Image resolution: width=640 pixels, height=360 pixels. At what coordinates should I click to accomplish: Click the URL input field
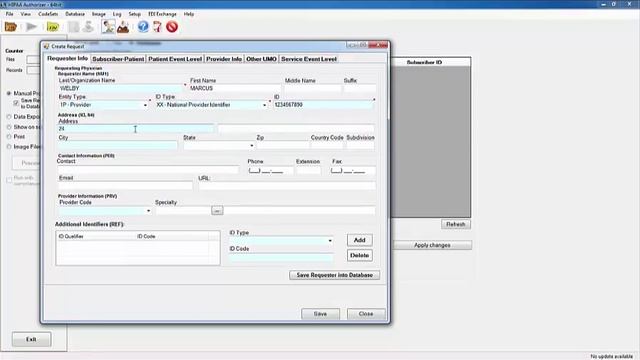pyautogui.click(x=287, y=186)
